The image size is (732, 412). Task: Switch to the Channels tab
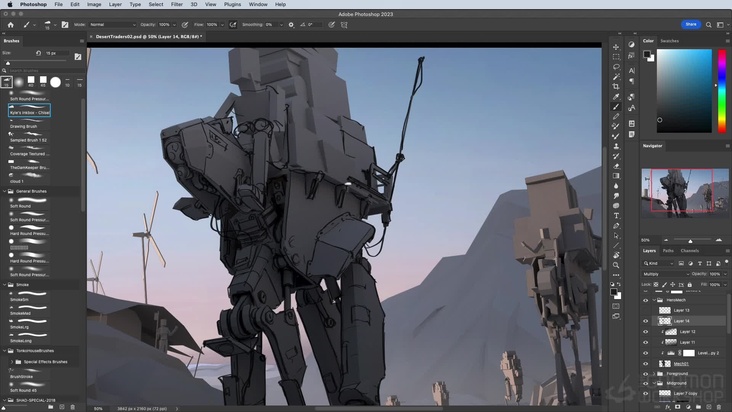click(690, 251)
